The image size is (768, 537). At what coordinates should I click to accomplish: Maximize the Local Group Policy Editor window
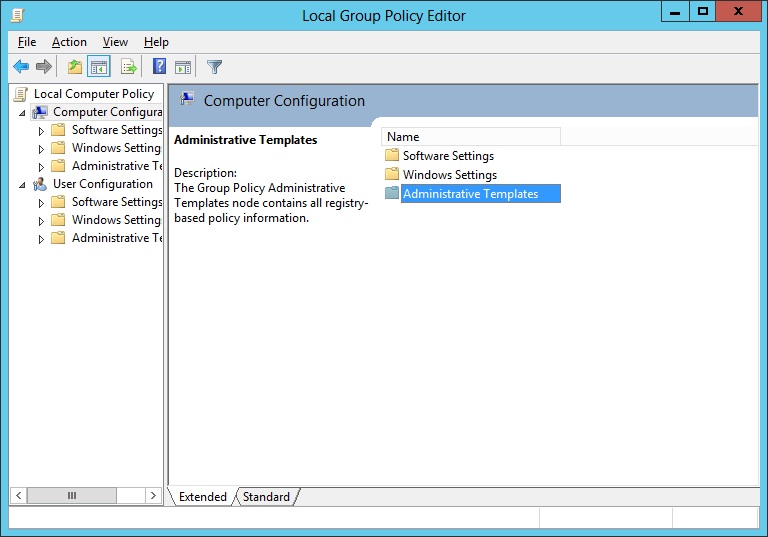tap(703, 11)
